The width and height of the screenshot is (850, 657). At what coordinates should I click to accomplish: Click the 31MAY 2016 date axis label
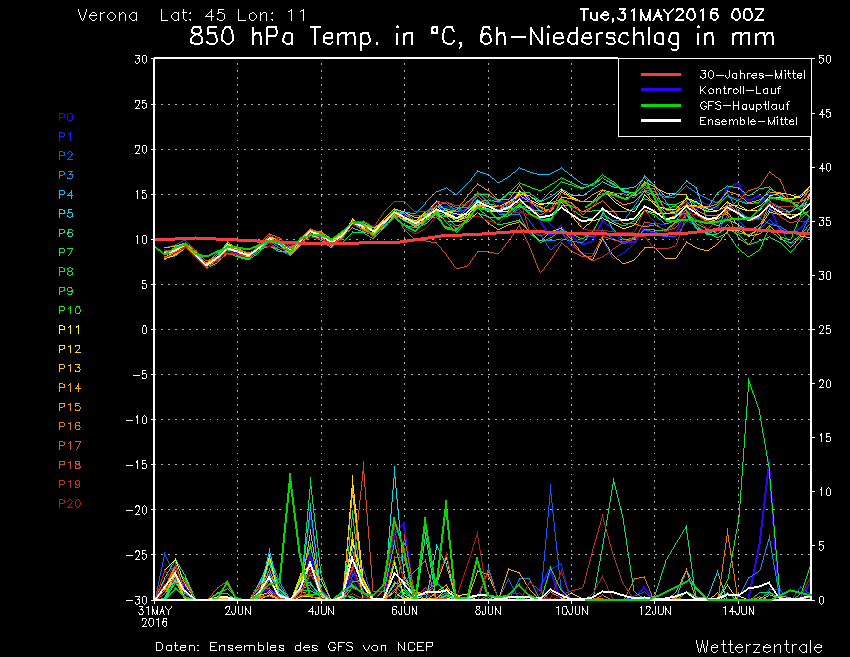[x=154, y=616]
